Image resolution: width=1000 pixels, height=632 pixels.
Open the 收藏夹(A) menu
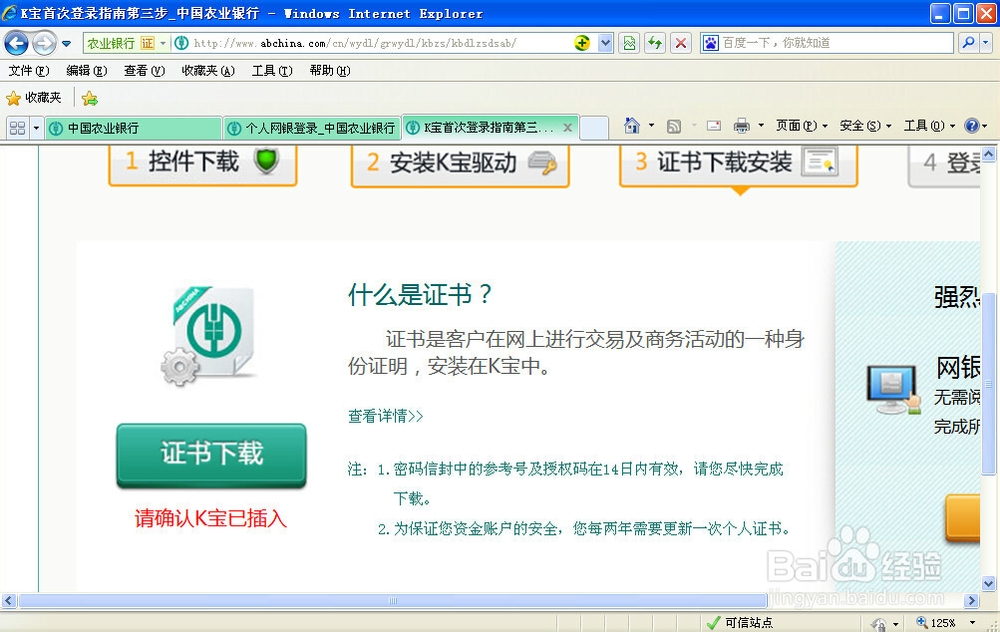tap(208, 71)
